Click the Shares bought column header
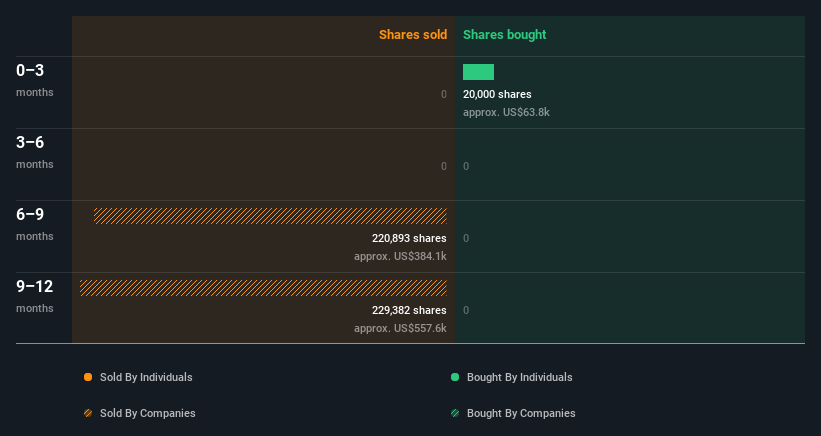 tap(504, 35)
